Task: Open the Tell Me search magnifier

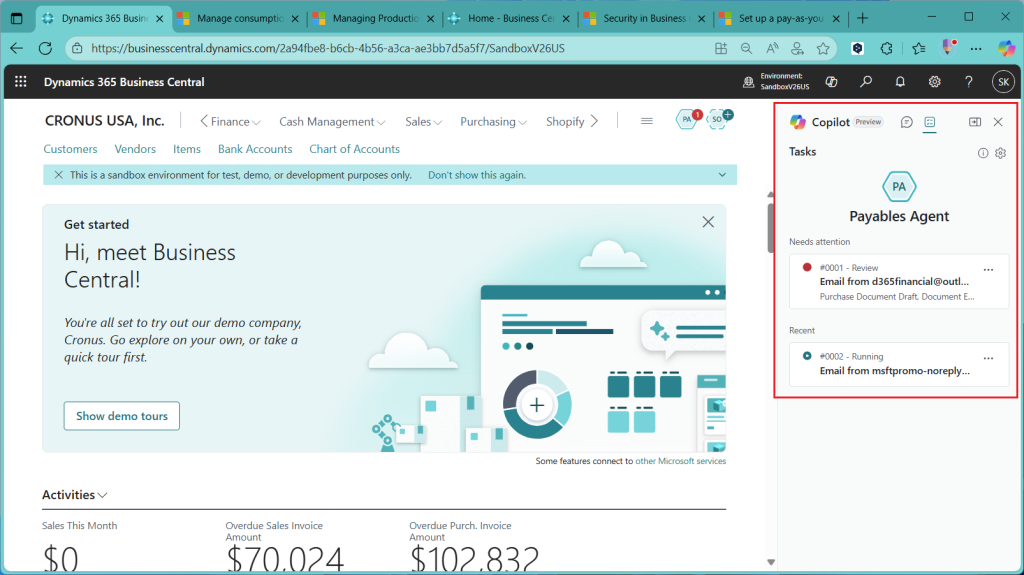Action: point(866,82)
